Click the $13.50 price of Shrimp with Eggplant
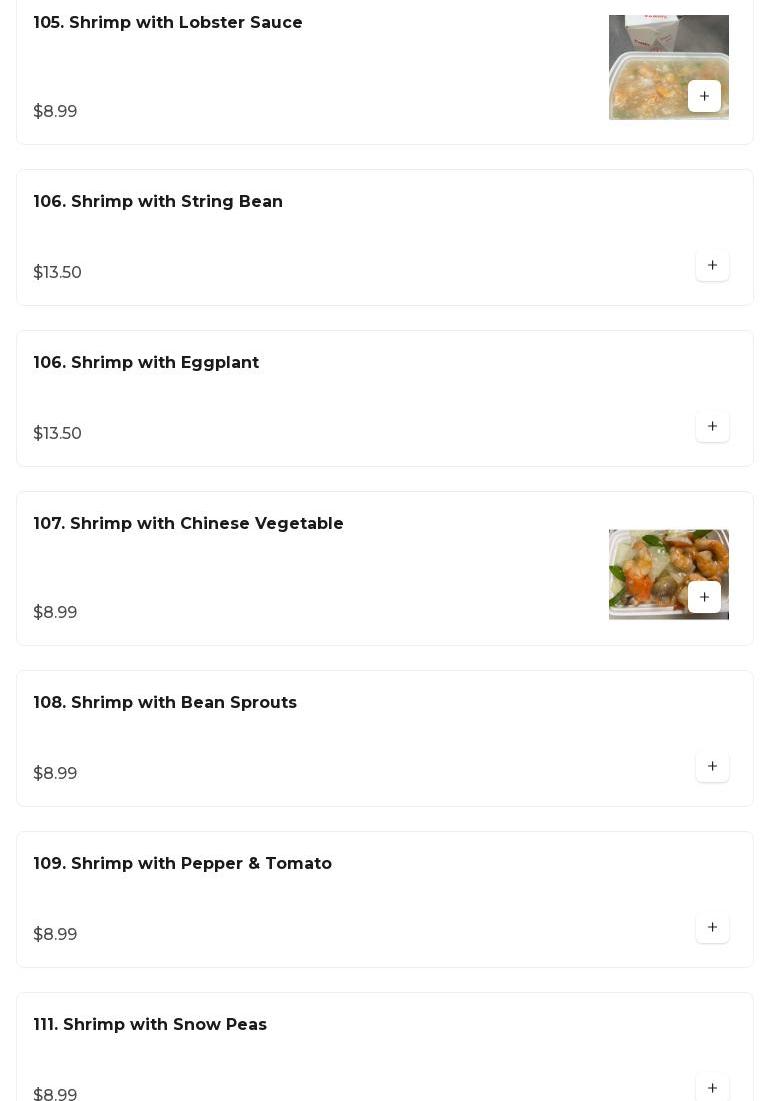770x1101 pixels. (58, 434)
